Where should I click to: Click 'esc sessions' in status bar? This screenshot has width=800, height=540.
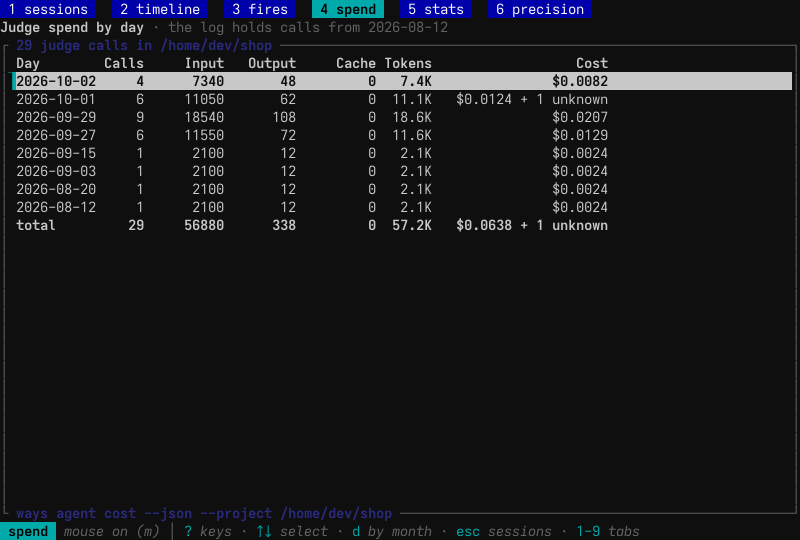pyautogui.click(x=504, y=531)
